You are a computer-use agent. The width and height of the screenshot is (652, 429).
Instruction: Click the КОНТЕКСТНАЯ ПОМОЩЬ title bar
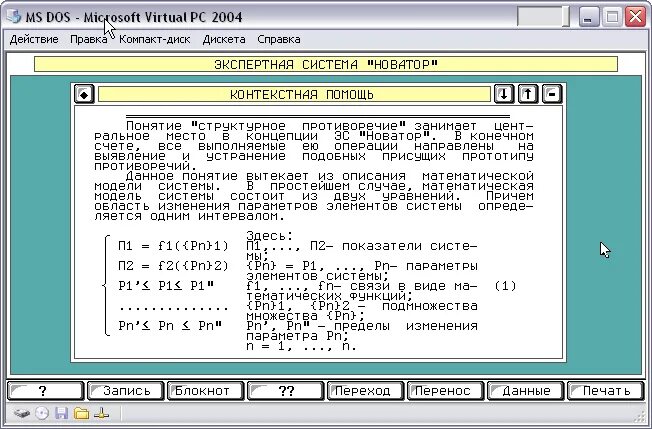click(294, 94)
